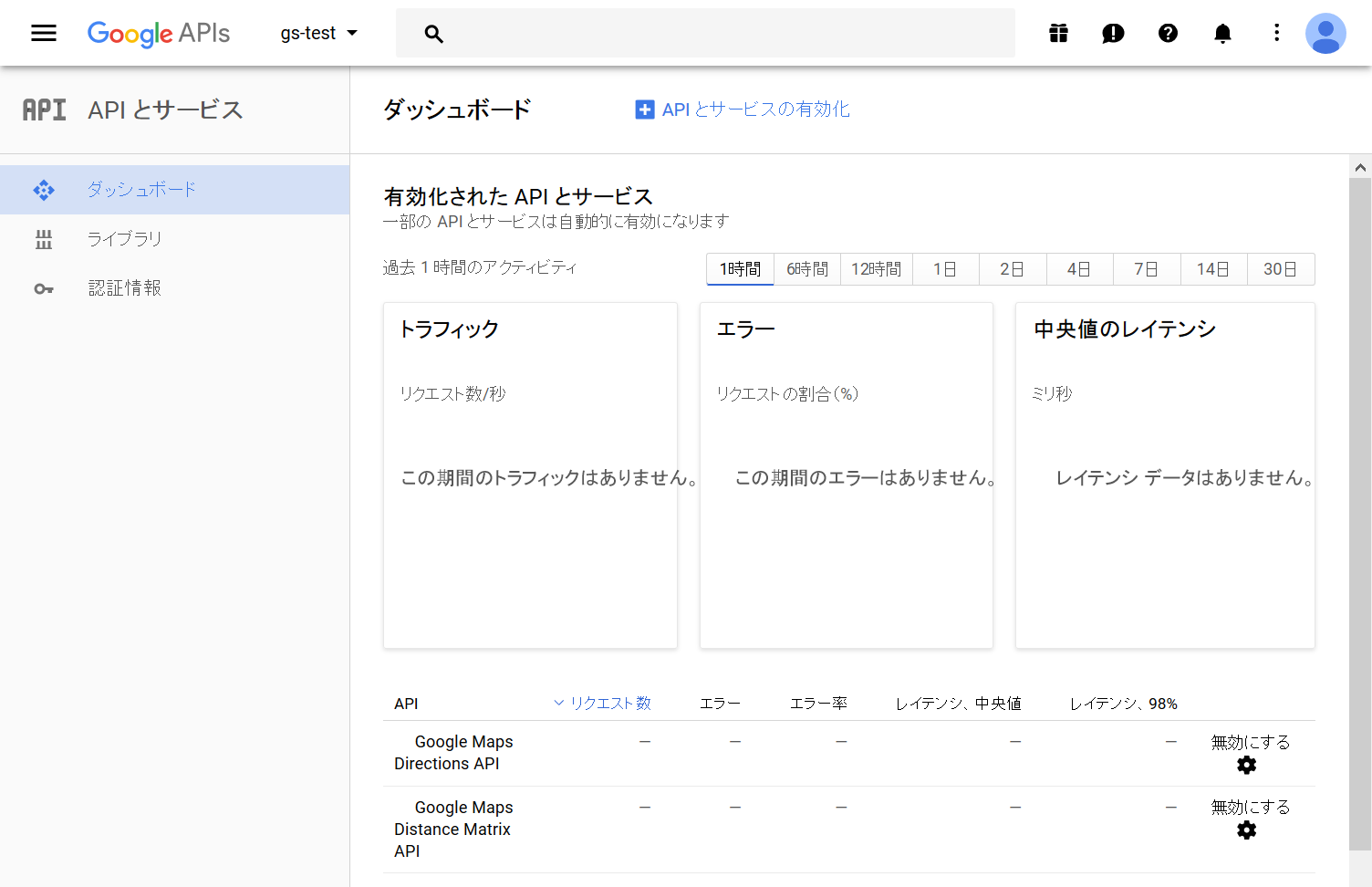Click the API column header
1372x887 pixels.
[406, 704]
